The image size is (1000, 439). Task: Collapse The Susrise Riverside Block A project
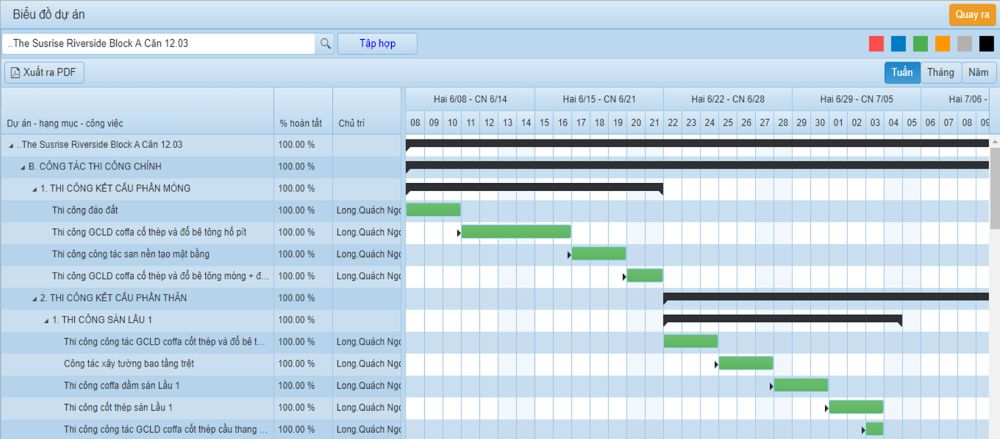[10, 144]
